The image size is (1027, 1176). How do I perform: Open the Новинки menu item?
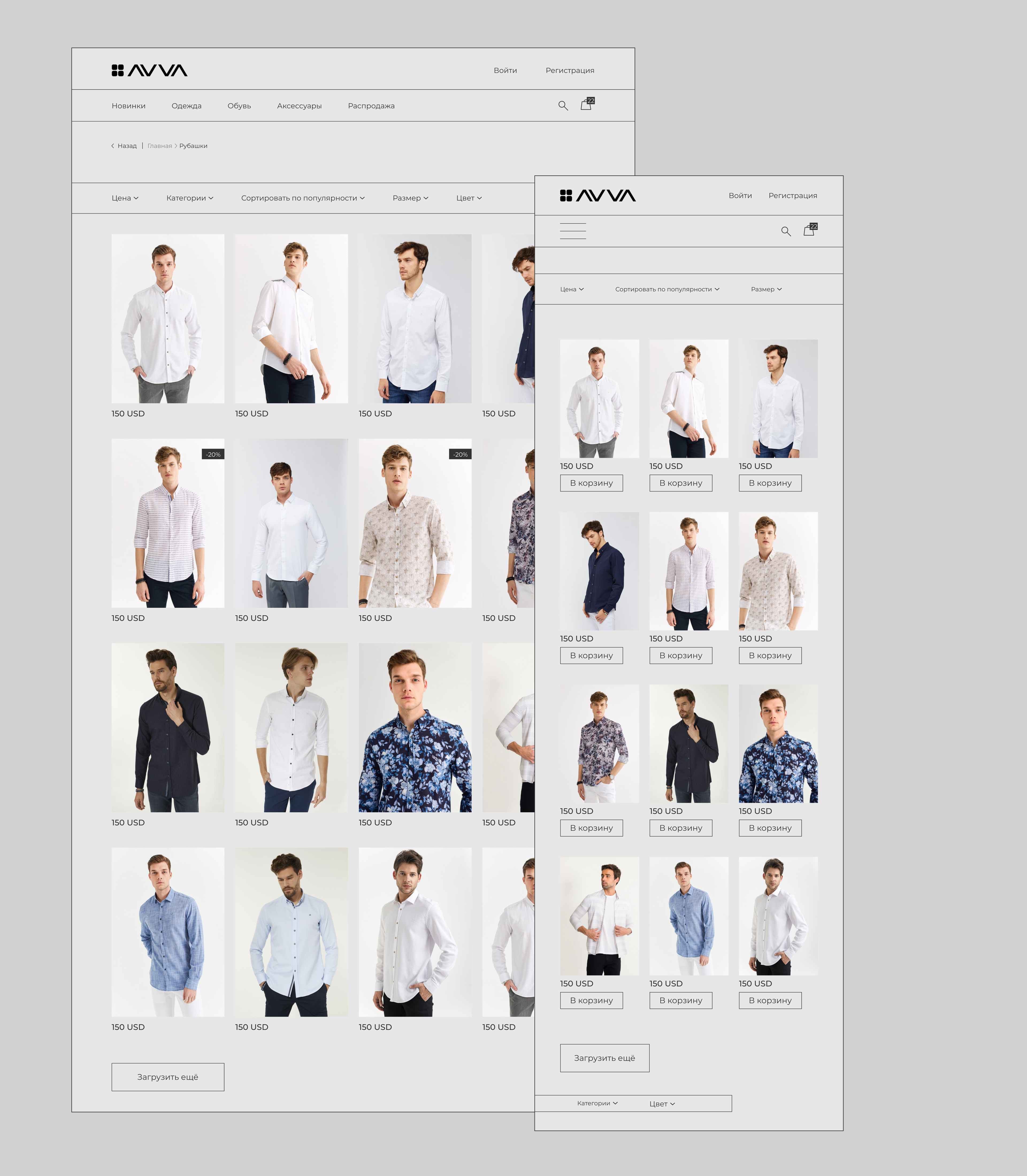coord(128,106)
